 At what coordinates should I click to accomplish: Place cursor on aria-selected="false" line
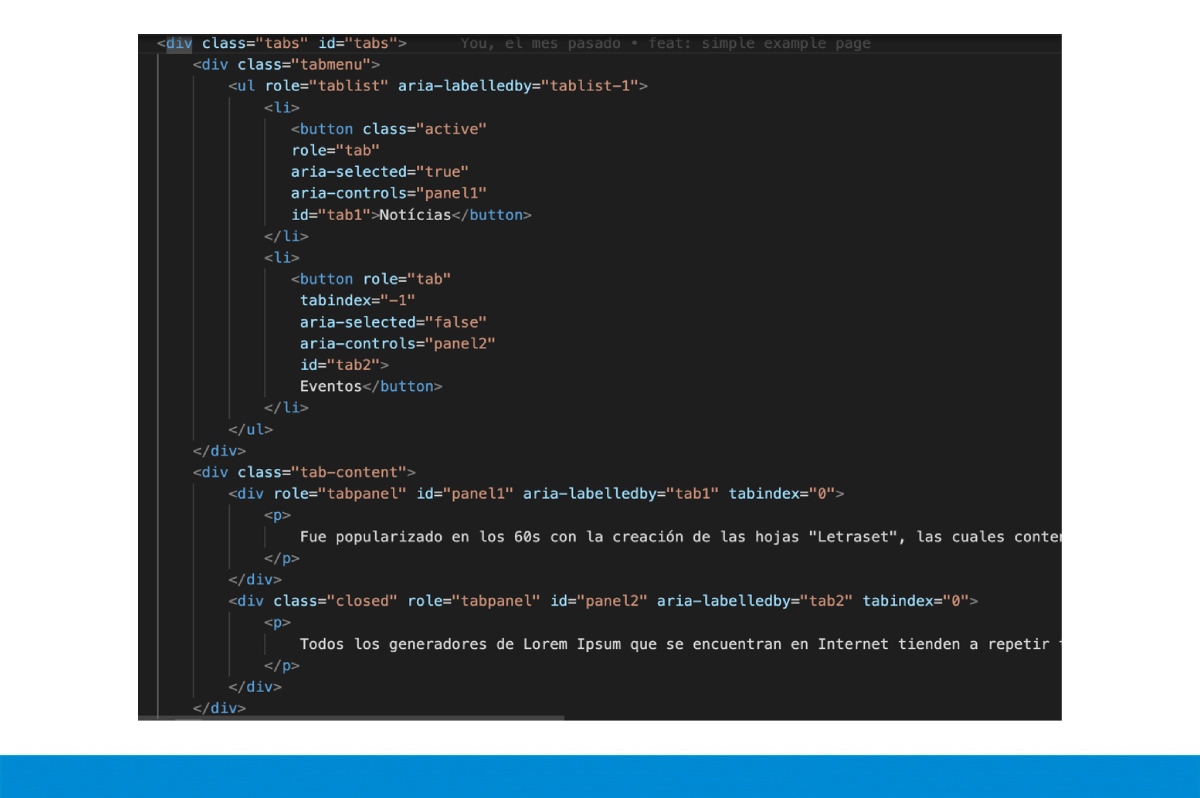tap(393, 322)
